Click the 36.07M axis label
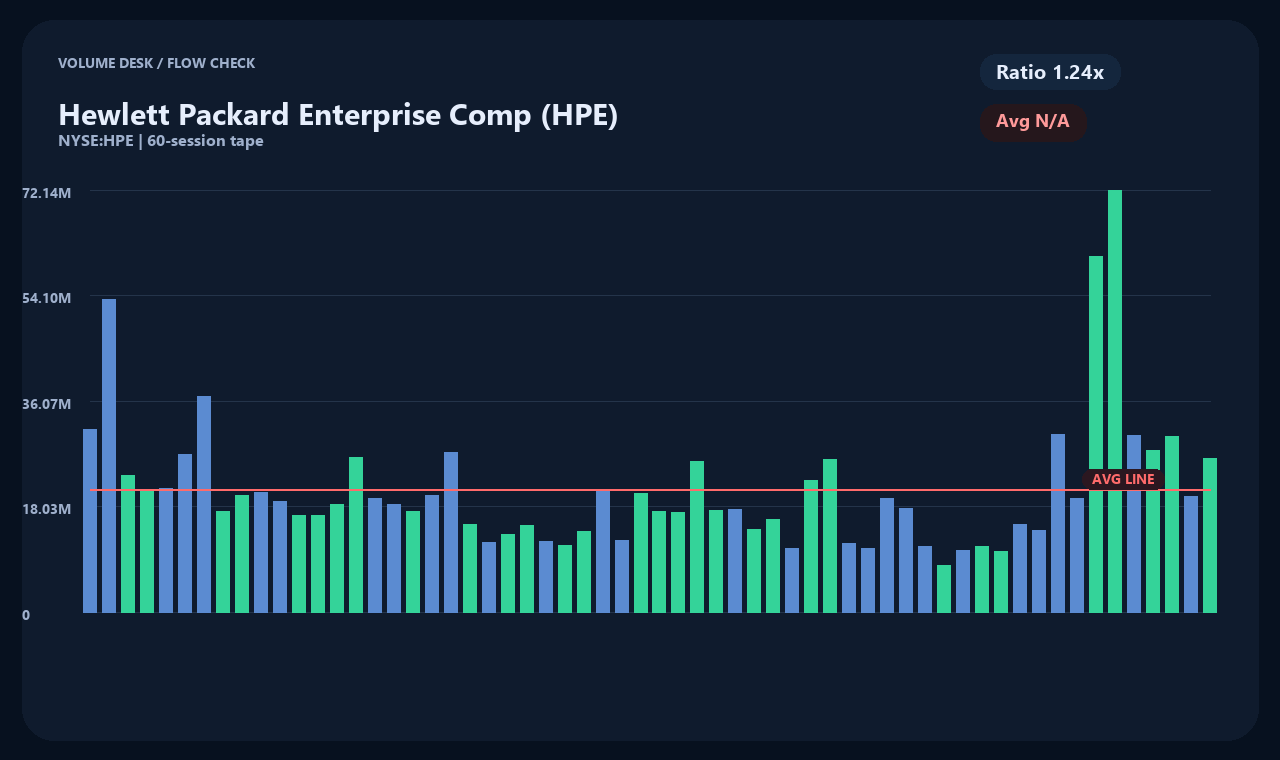This screenshot has height=760, width=1280. [x=47, y=403]
